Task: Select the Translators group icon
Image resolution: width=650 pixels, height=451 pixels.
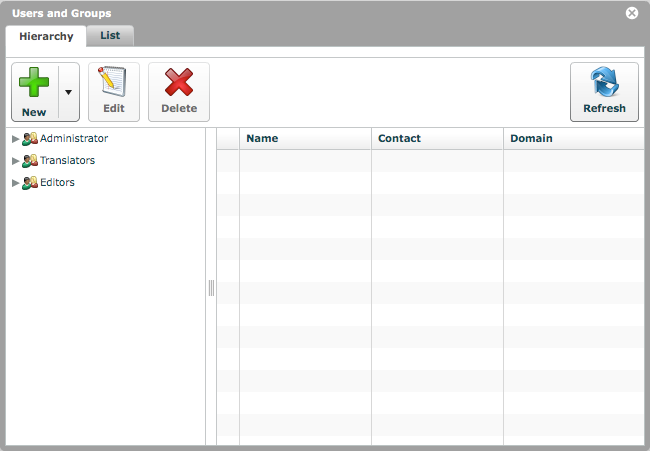Action: [x=30, y=161]
